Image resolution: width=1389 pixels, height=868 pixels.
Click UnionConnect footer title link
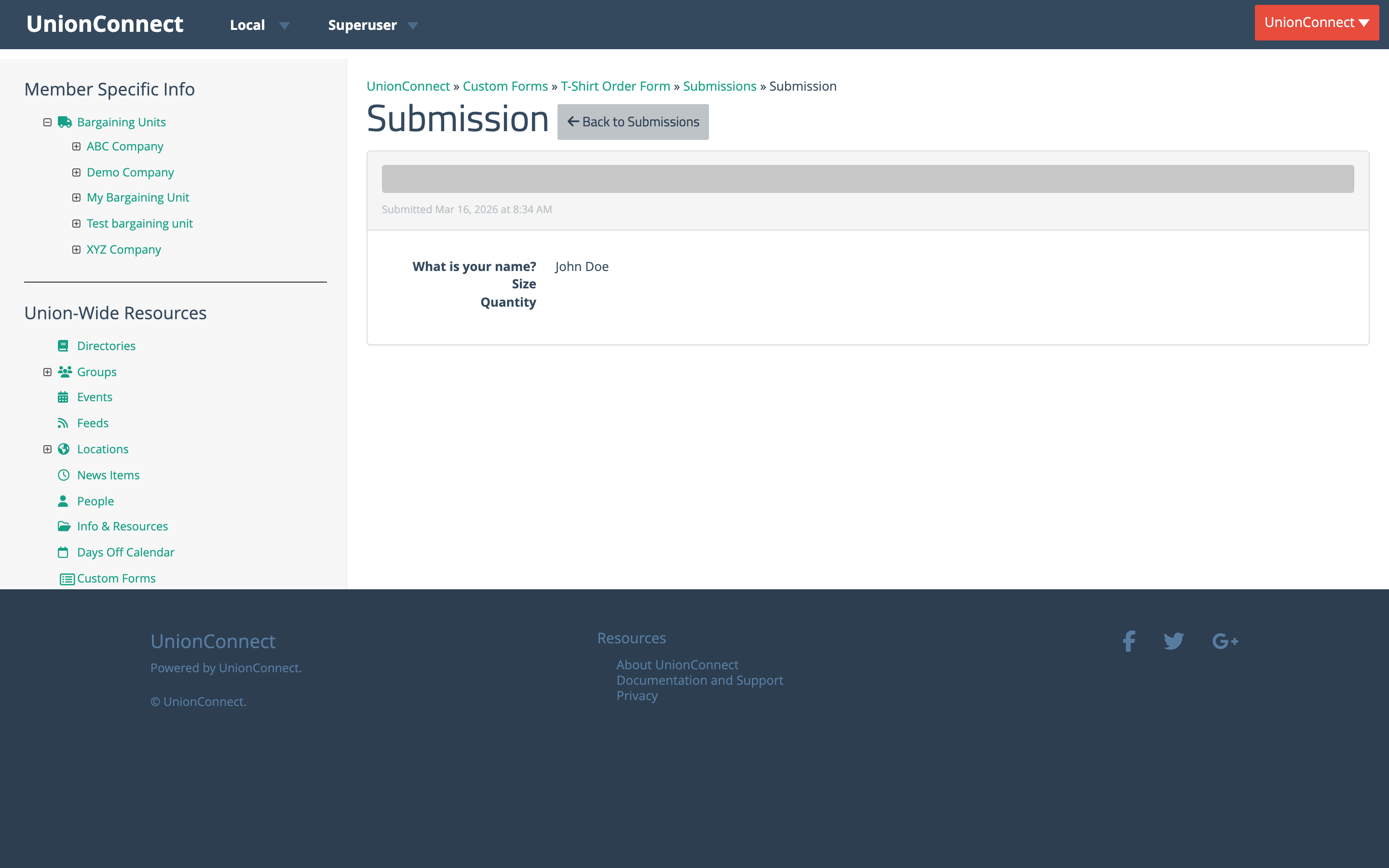tap(213, 641)
